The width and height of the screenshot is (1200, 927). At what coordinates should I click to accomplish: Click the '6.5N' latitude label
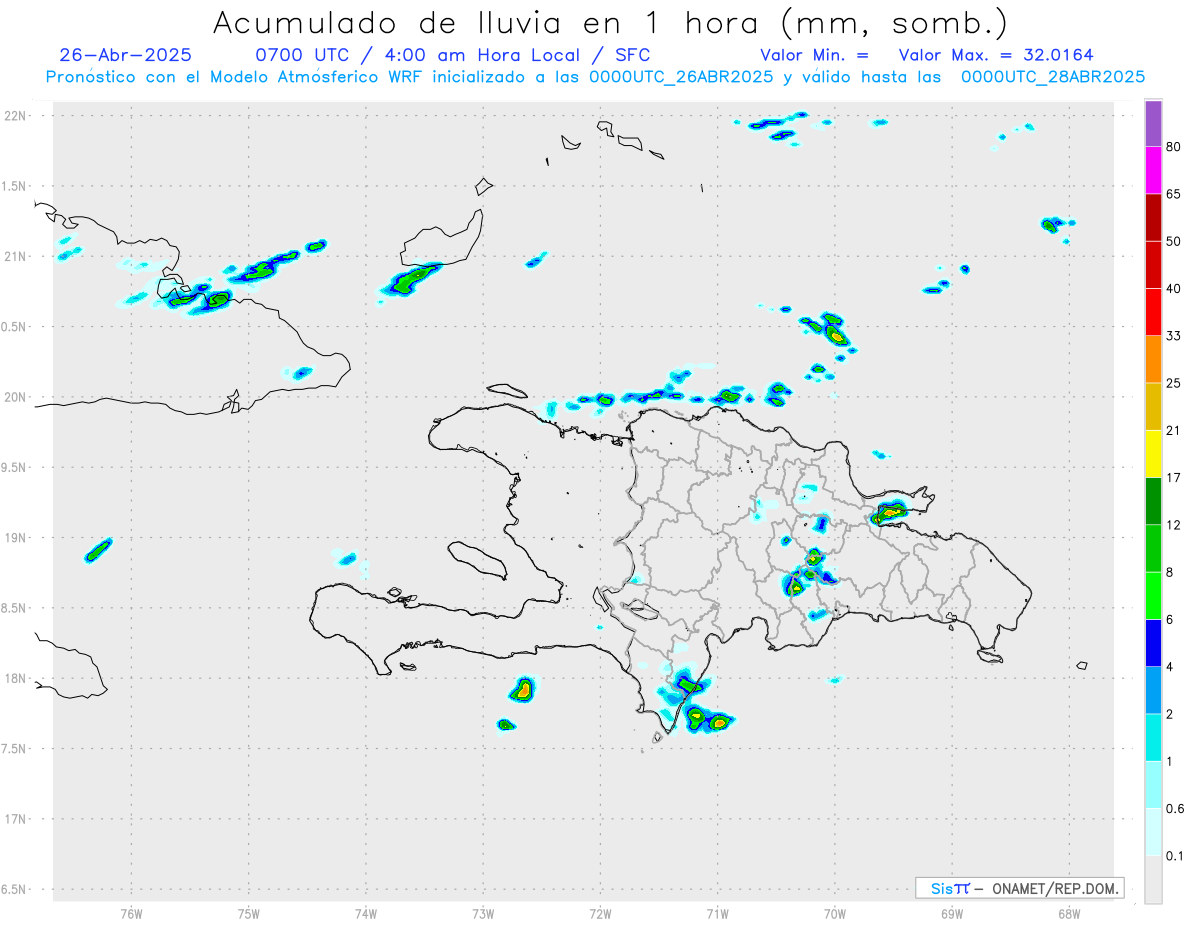13,890
